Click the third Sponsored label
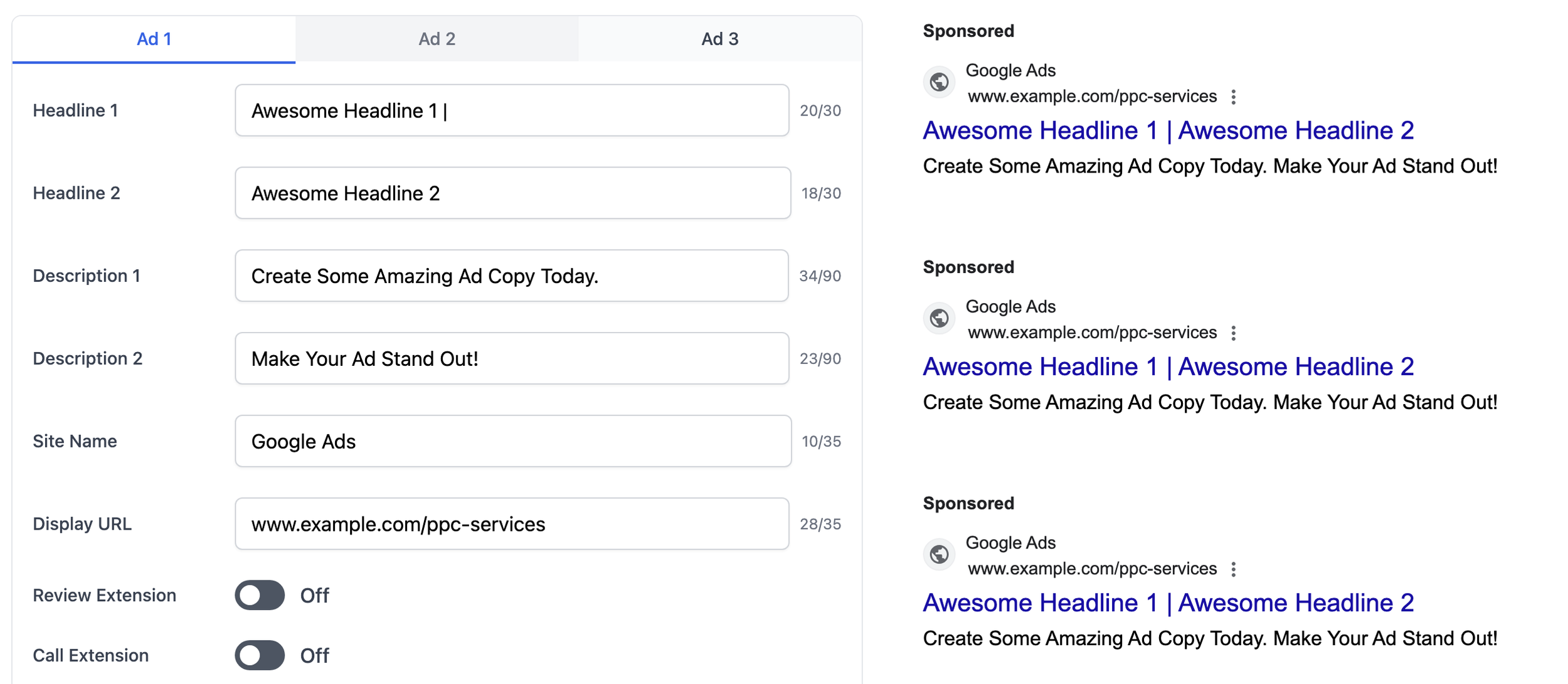1568x684 pixels. pyautogui.click(x=968, y=503)
